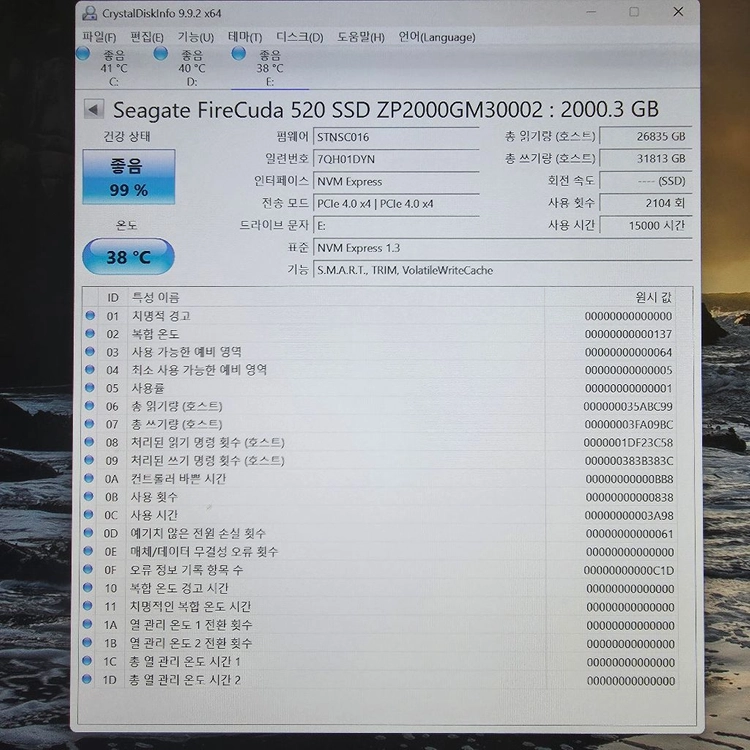
Task: Click the drive letter field E:
Action: [396, 226]
